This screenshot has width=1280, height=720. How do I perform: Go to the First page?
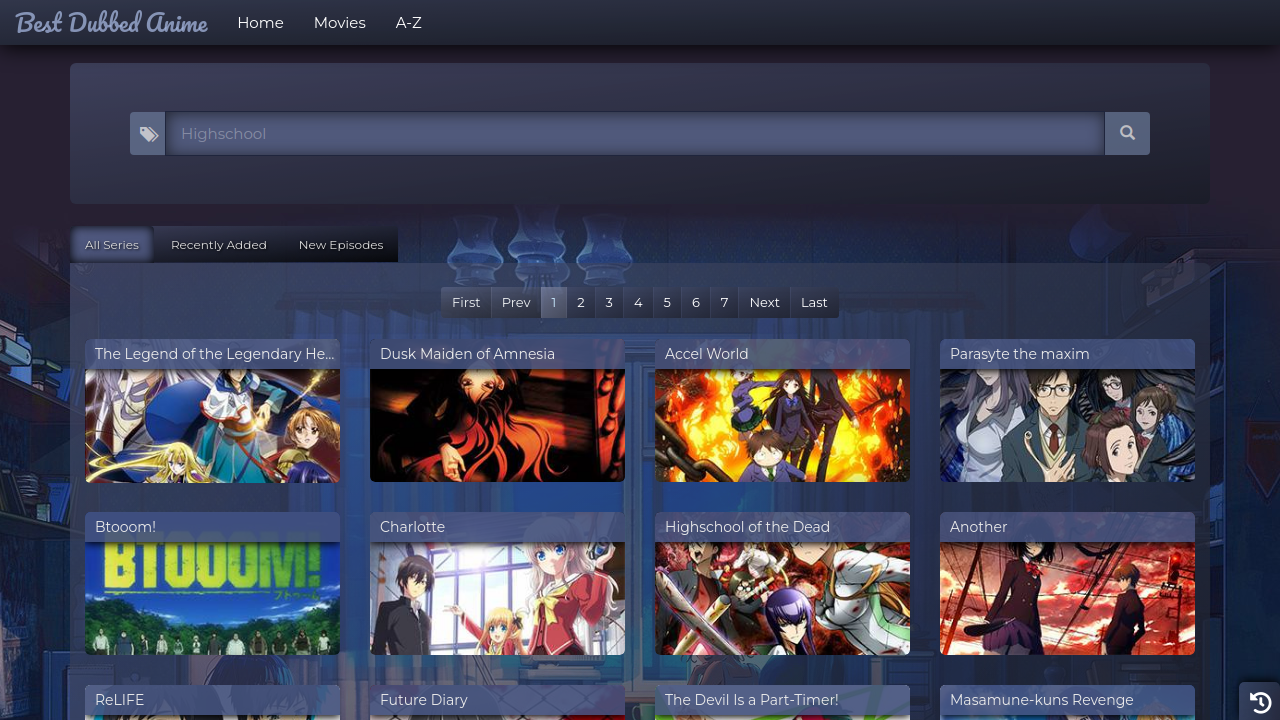point(466,302)
